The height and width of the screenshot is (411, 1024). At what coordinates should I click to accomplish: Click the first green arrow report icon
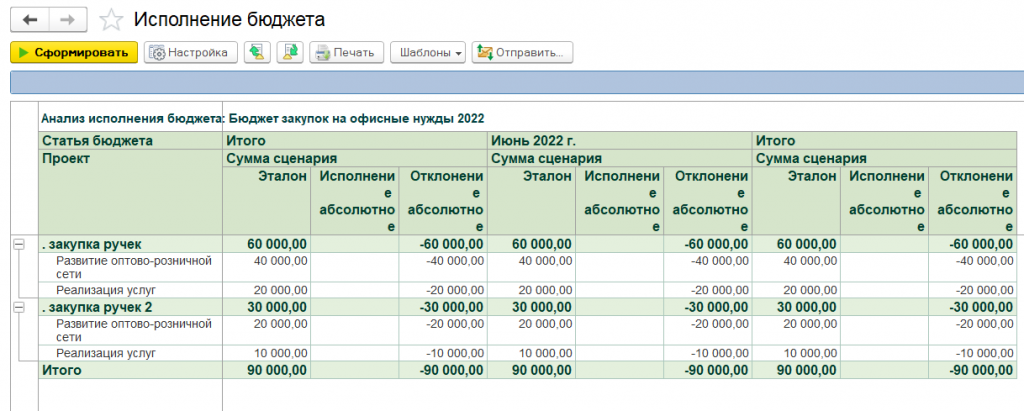tap(255, 53)
